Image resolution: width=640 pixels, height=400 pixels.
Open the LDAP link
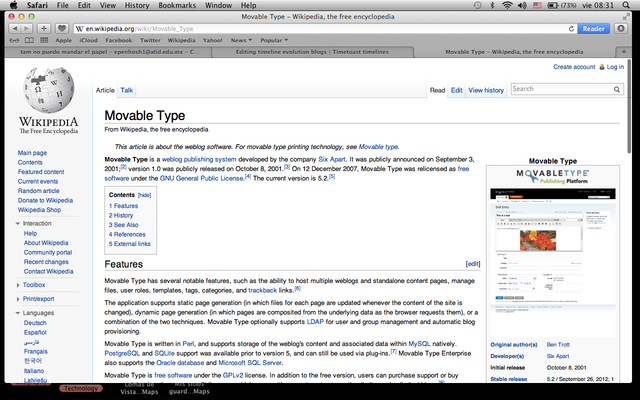[315, 322]
